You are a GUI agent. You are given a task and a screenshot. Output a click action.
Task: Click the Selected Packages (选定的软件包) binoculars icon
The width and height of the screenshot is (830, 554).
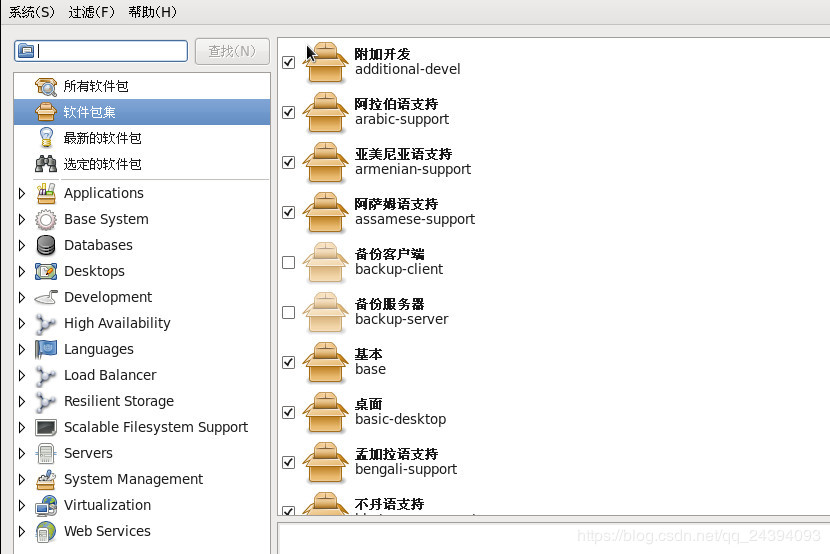click(46, 164)
